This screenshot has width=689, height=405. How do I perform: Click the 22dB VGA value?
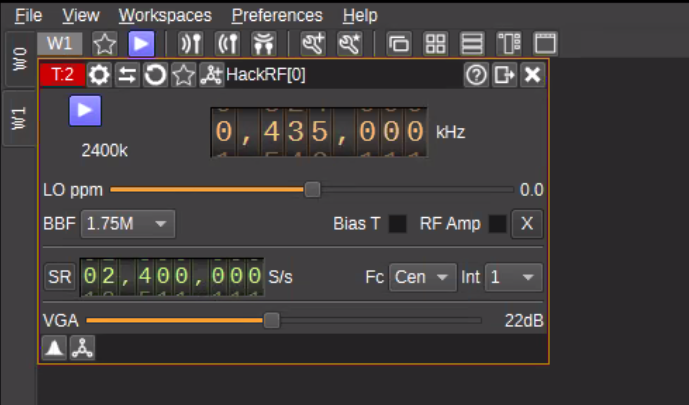point(524,321)
